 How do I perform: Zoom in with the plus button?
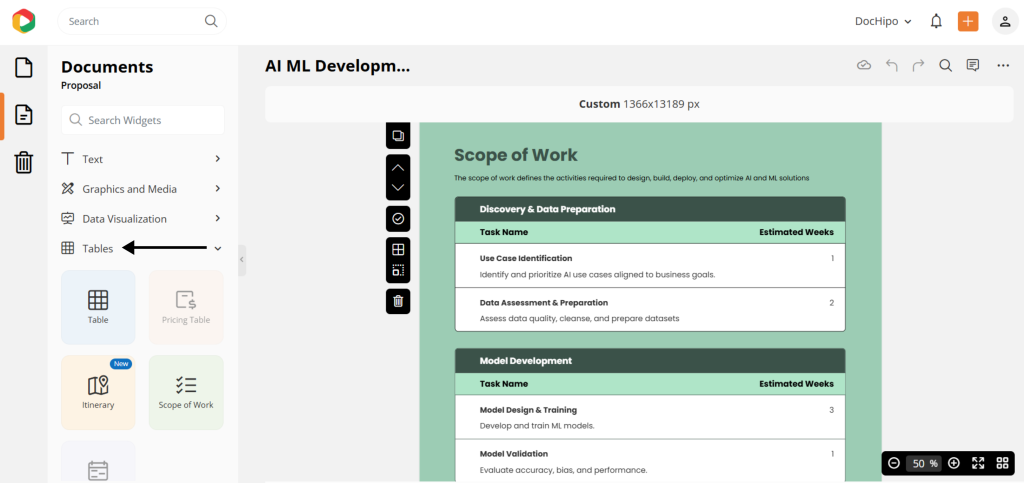pos(953,463)
